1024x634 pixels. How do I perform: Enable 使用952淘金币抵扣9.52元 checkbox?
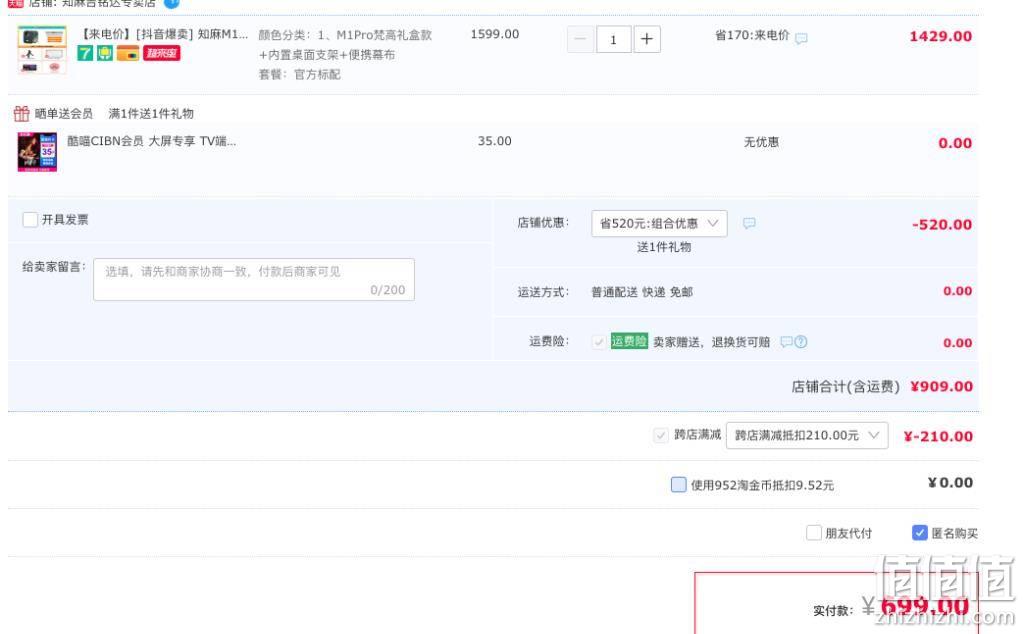[679, 484]
